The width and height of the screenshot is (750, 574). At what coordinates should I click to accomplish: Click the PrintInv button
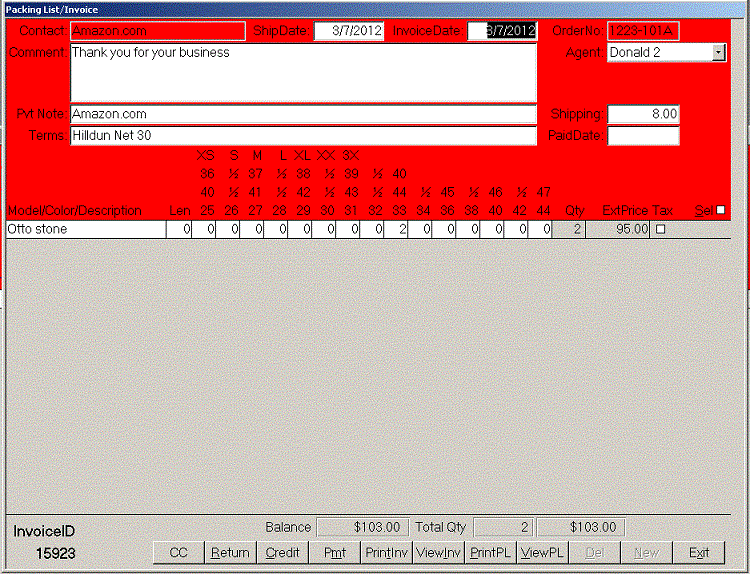pos(386,552)
